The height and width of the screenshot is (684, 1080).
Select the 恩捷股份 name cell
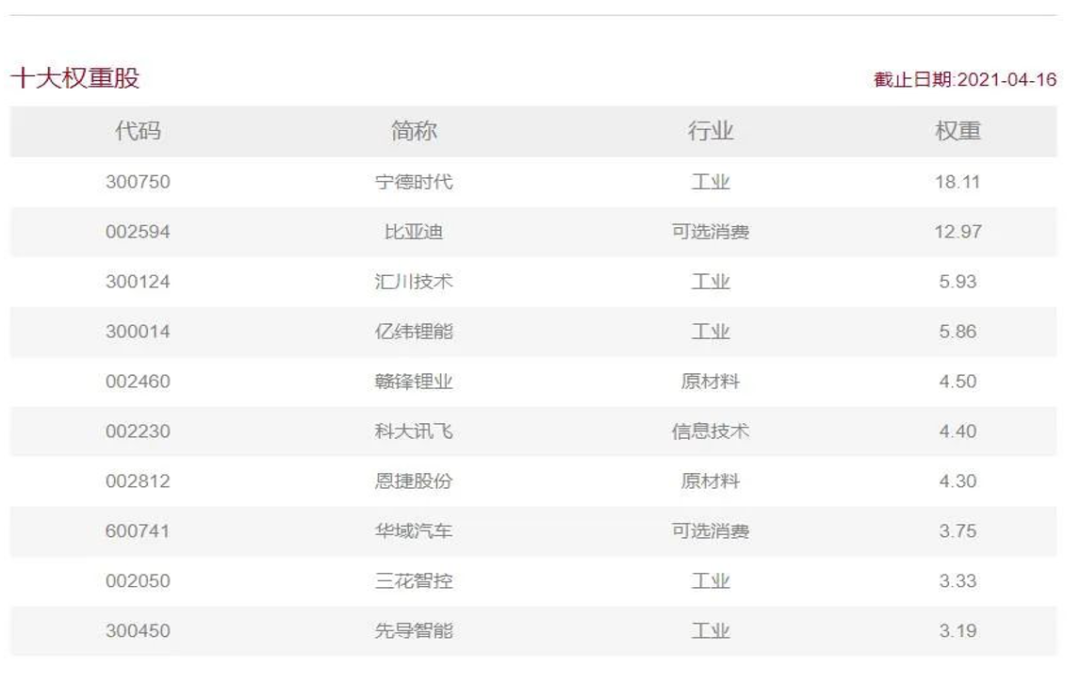point(414,481)
